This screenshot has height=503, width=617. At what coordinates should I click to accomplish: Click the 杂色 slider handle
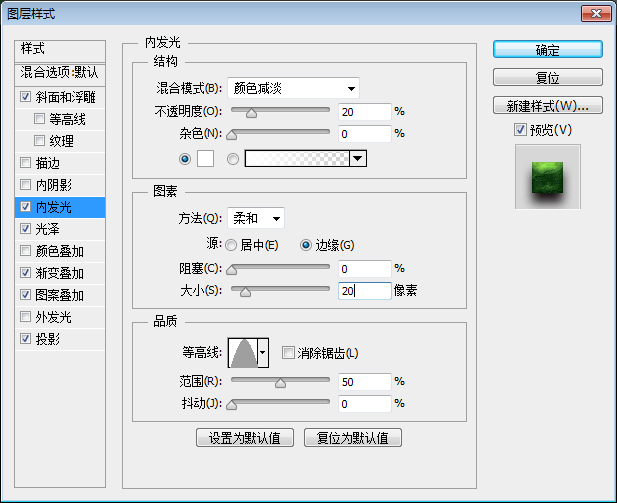pos(232,135)
